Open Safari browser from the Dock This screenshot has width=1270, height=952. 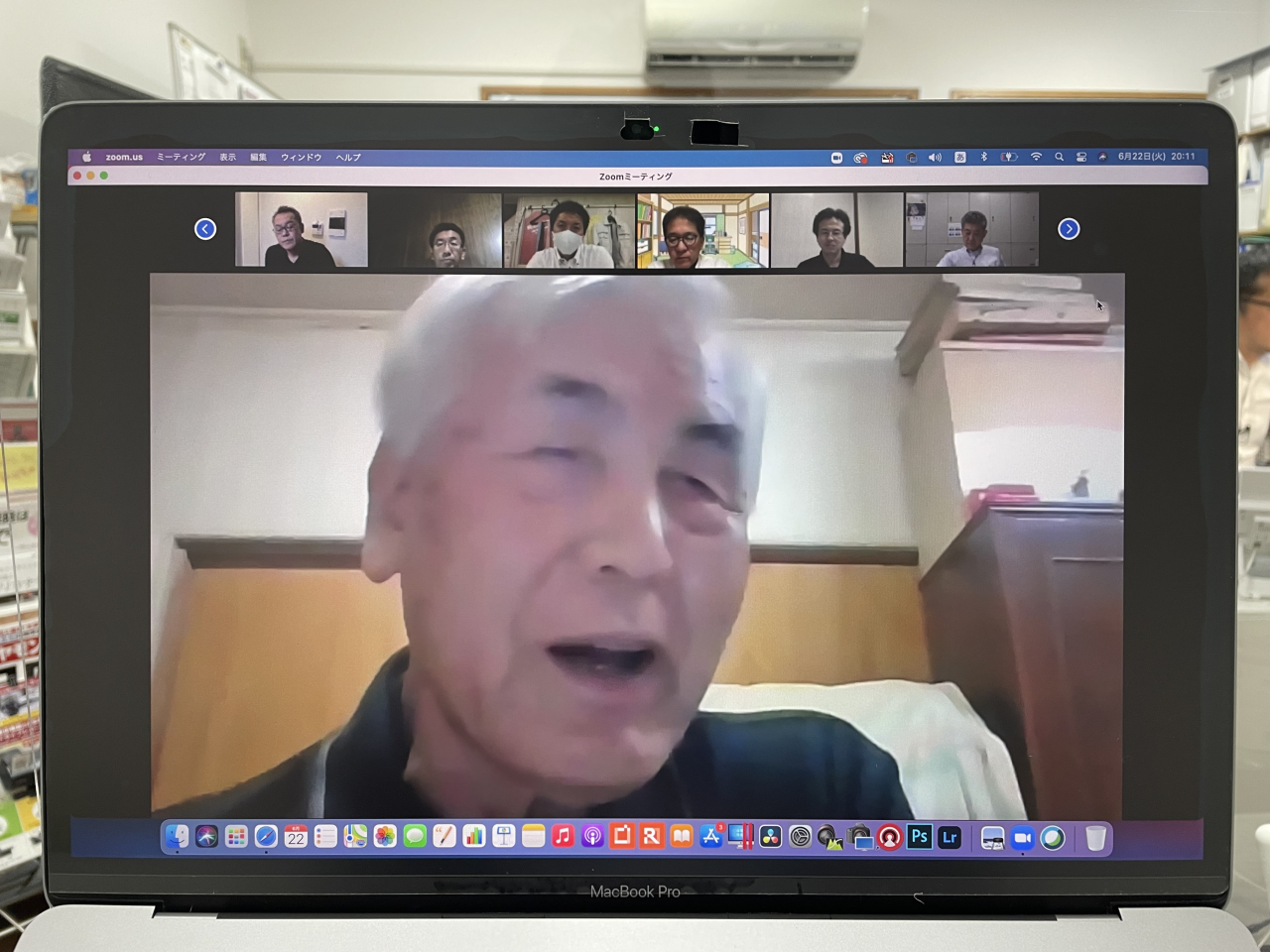pos(266,837)
